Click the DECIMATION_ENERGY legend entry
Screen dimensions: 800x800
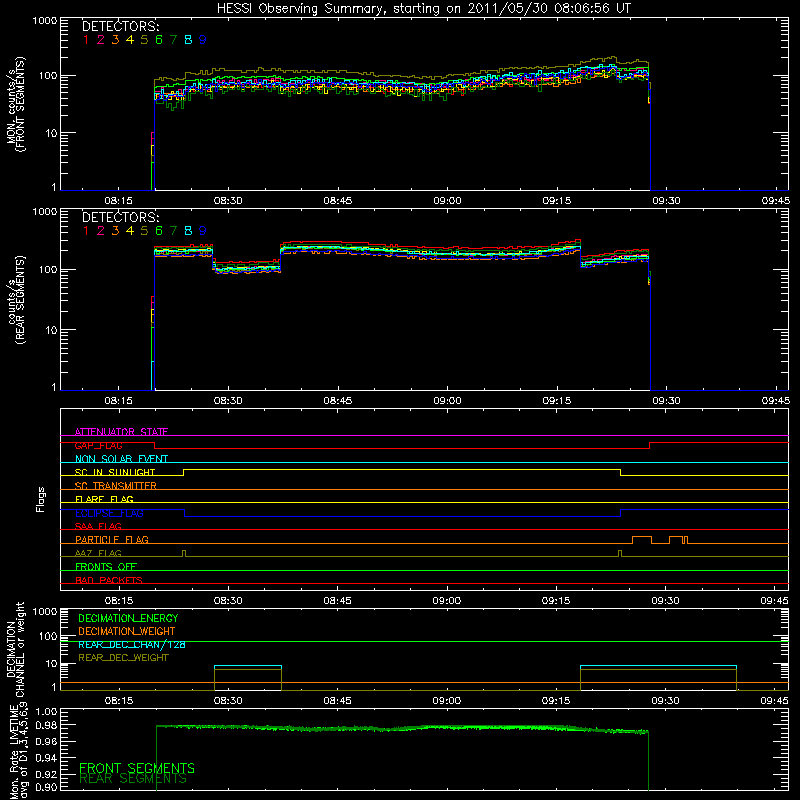pos(128,618)
